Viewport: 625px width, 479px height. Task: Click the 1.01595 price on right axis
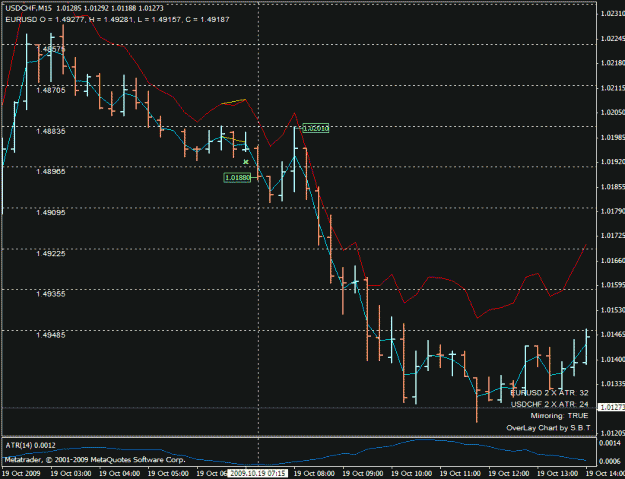pos(613,286)
